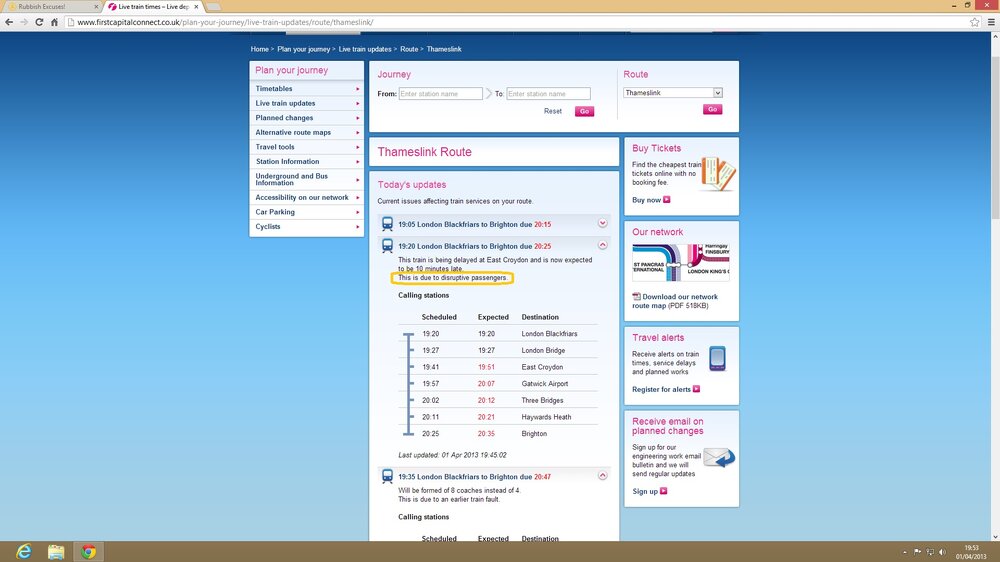Expand the 19:05 London Blackfriars service details

click(602, 223)
